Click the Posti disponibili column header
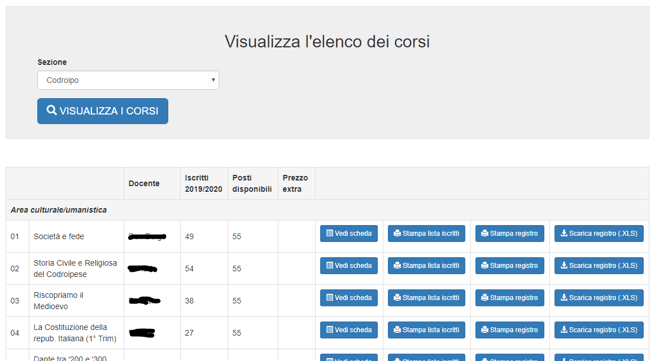The image size is (655, 361). click(x=252, y=183)
